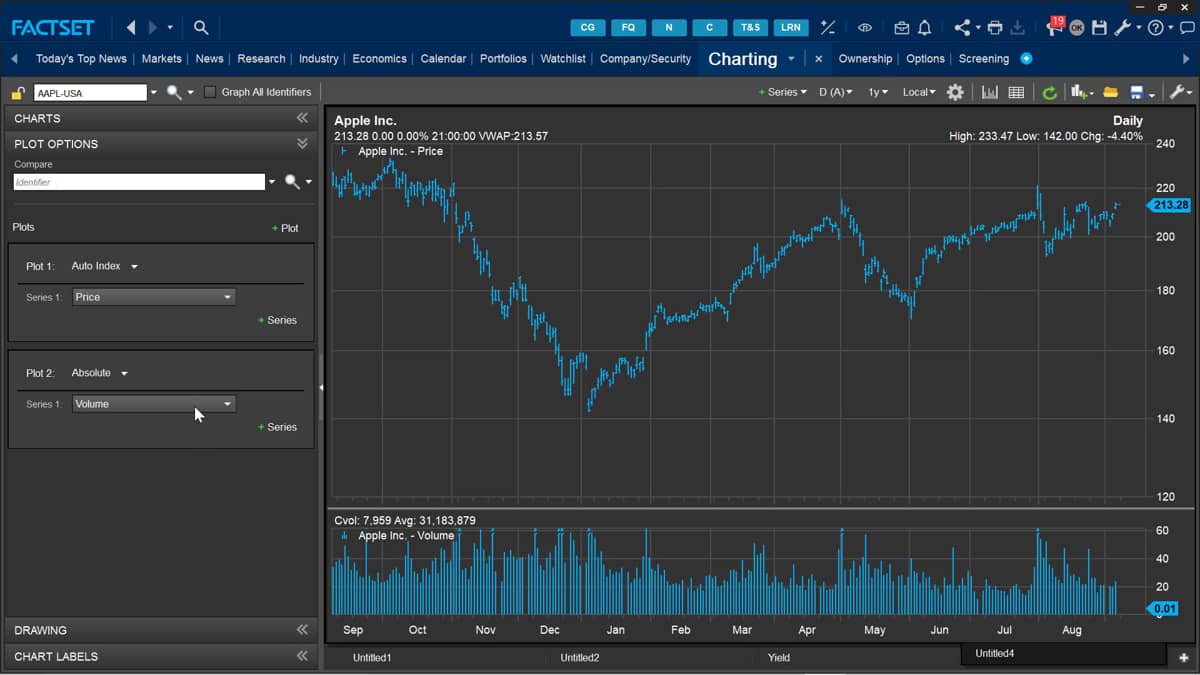The height and width of the screenshot is (675, 1200).
Task: Open the Plot 2 Volume series combo box
Action: [x=154, y=404]
